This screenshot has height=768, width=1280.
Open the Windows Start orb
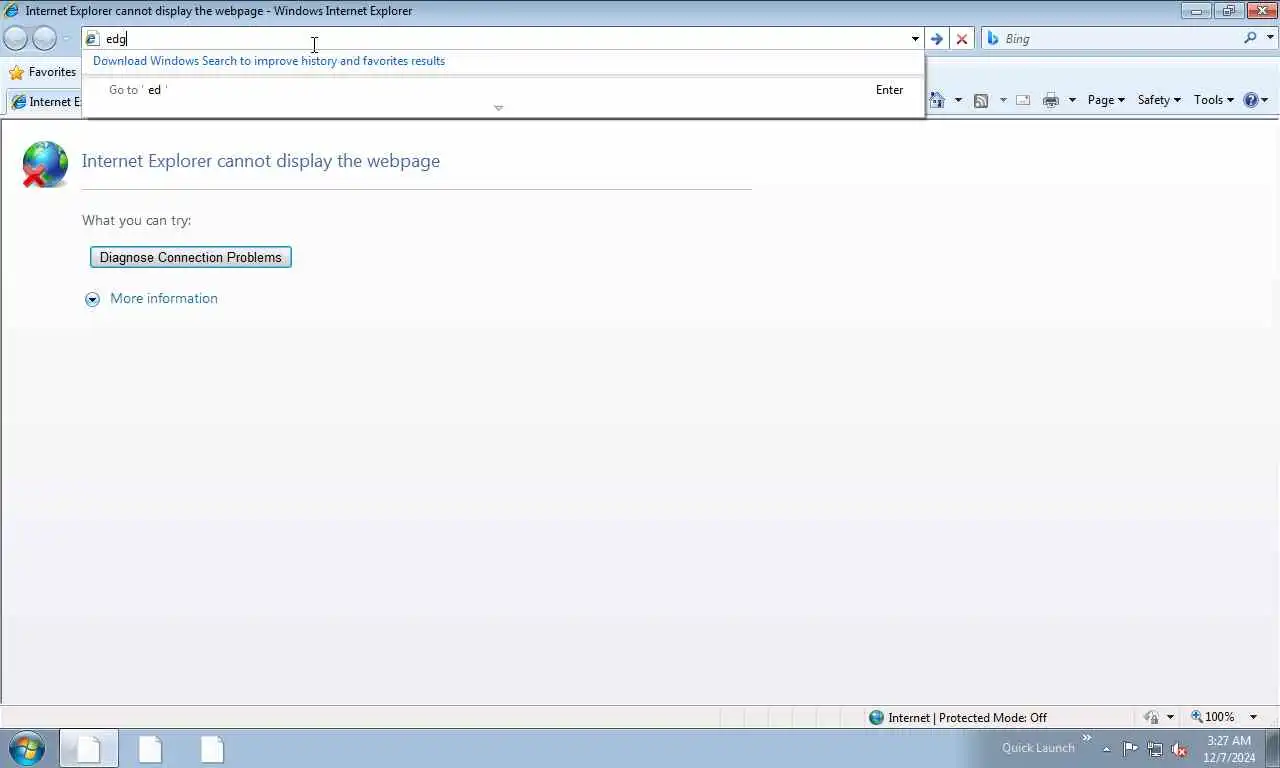(27, 749)
